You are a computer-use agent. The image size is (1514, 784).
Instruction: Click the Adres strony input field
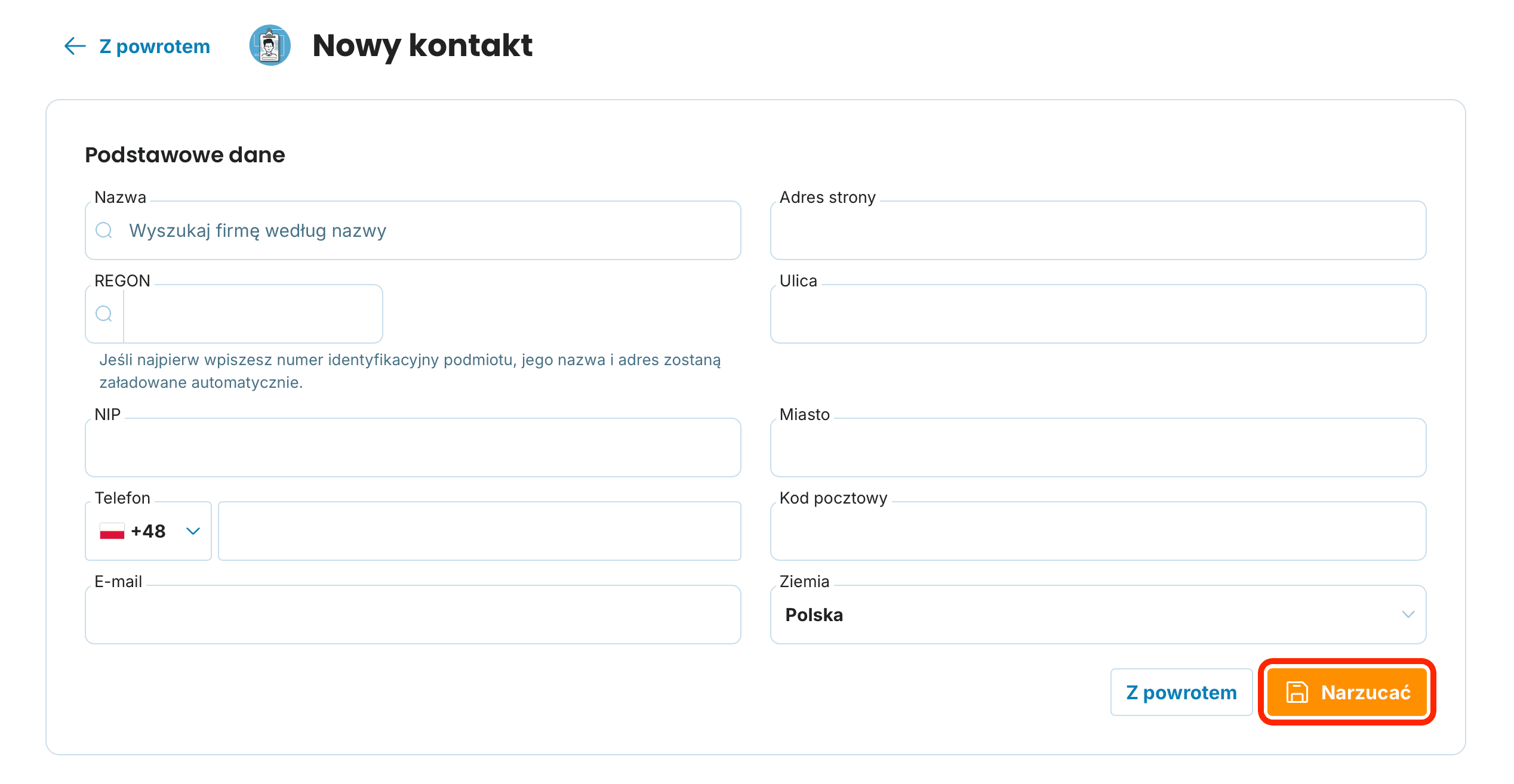pos(1098,230)
